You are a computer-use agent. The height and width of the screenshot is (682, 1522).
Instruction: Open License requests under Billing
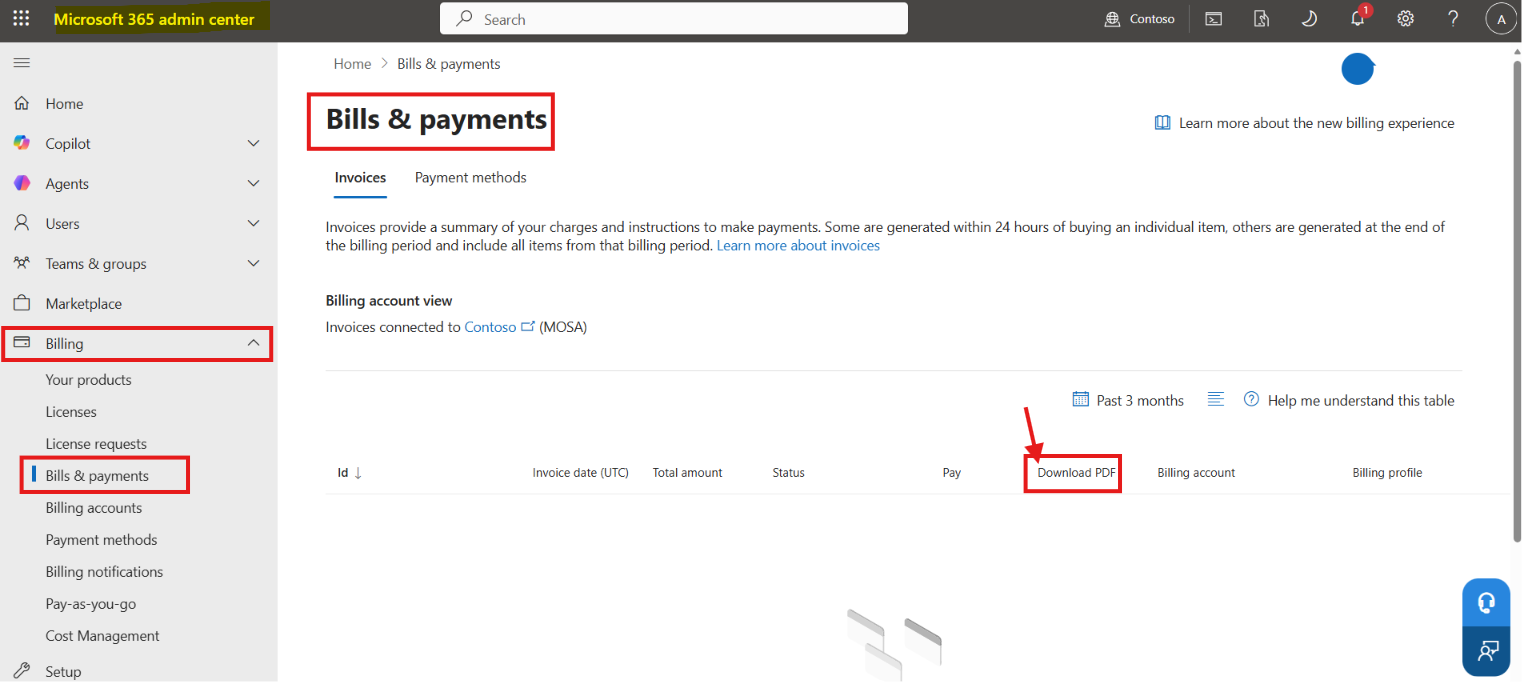pyautogui.click(x=96, y=444)
